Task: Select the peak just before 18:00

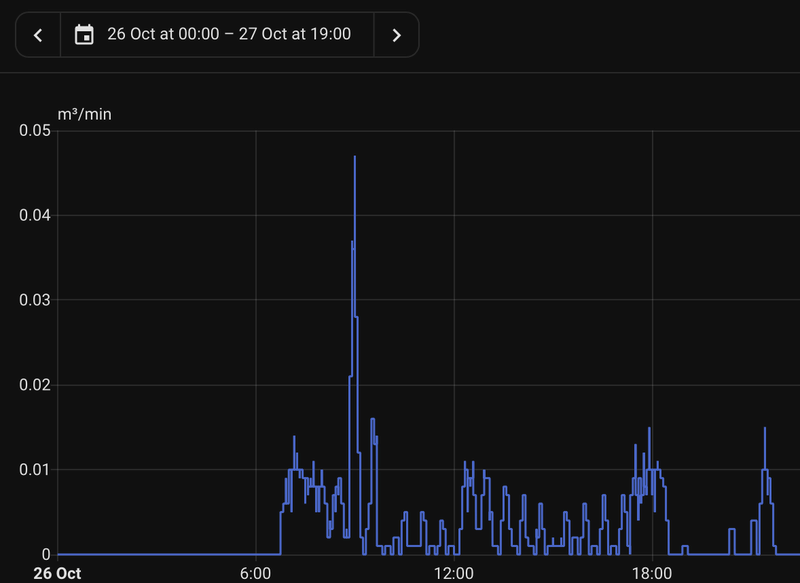Action: point(649,428)
